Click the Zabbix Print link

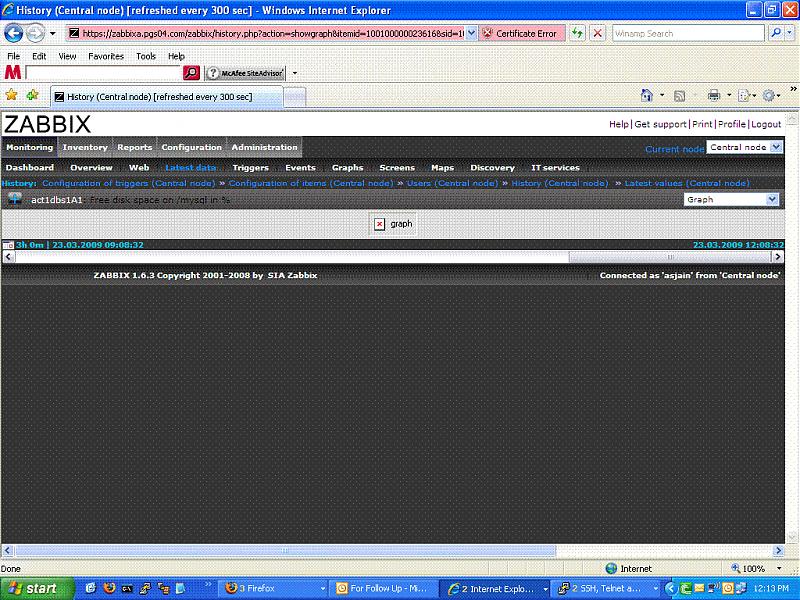pos(702,124)
